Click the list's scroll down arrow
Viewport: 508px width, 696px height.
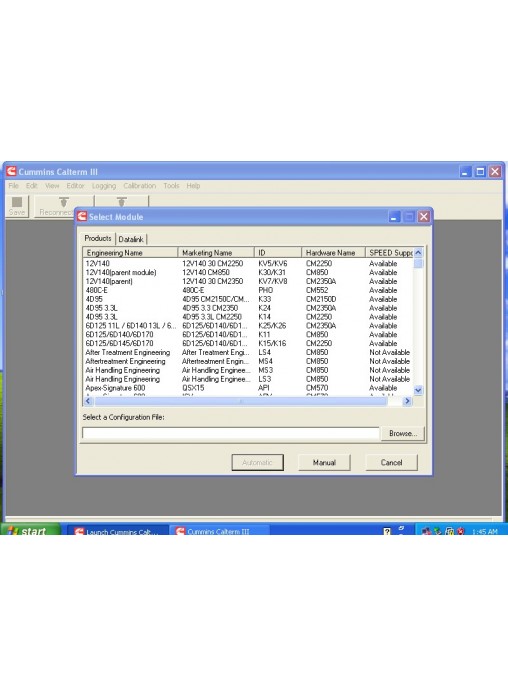(418, 390)
